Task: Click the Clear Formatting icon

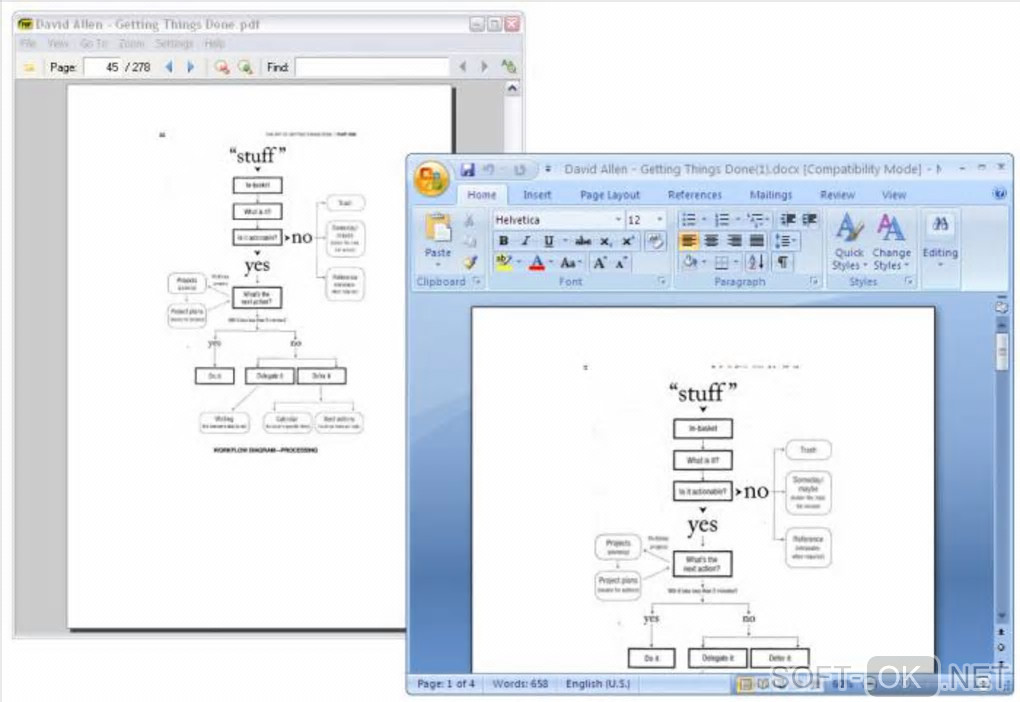Action: [656, 241]
